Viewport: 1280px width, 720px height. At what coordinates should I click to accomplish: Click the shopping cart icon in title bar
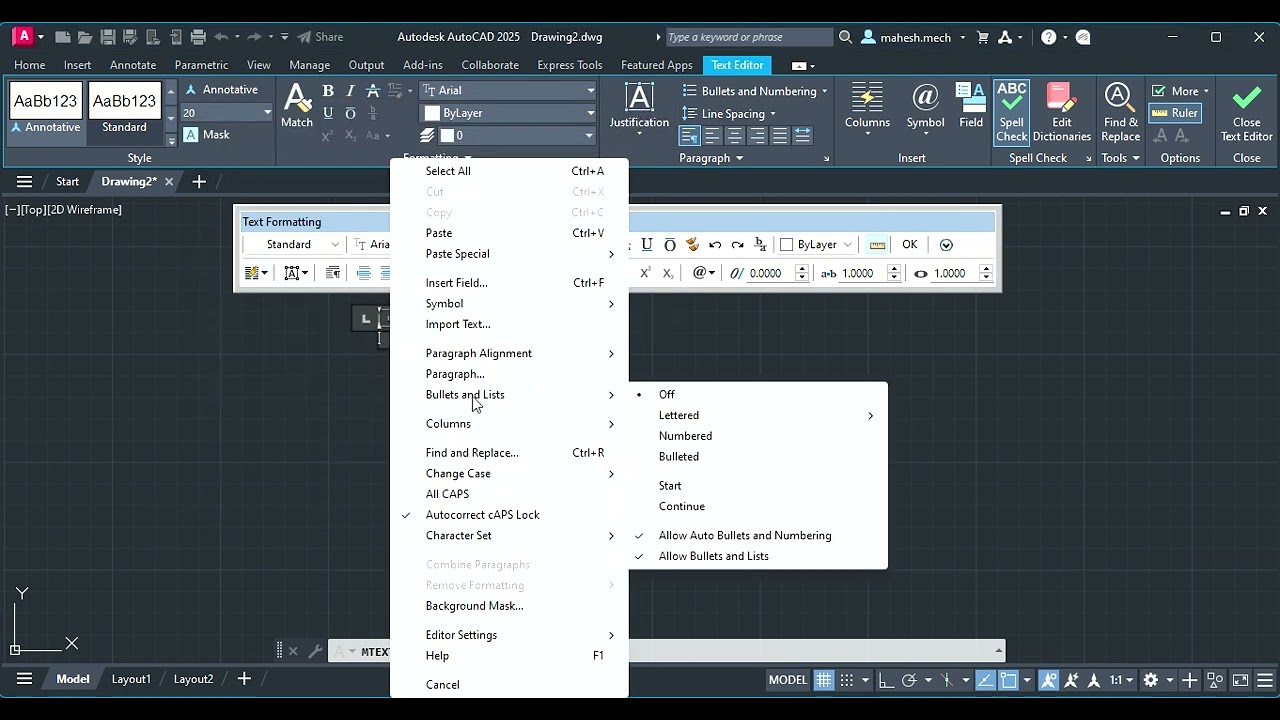tap(983, 37)
